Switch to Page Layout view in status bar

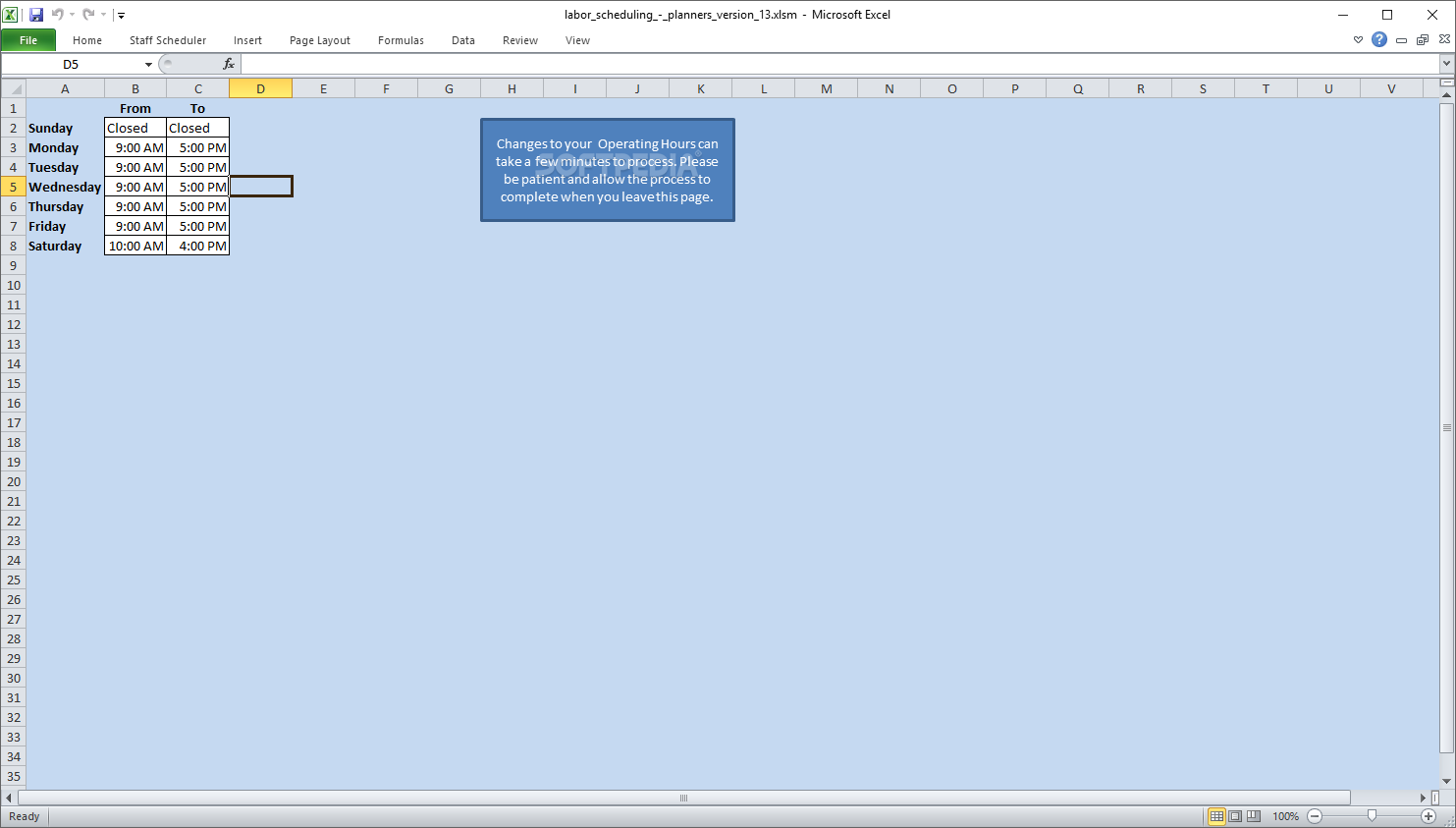pos(1235,816)
